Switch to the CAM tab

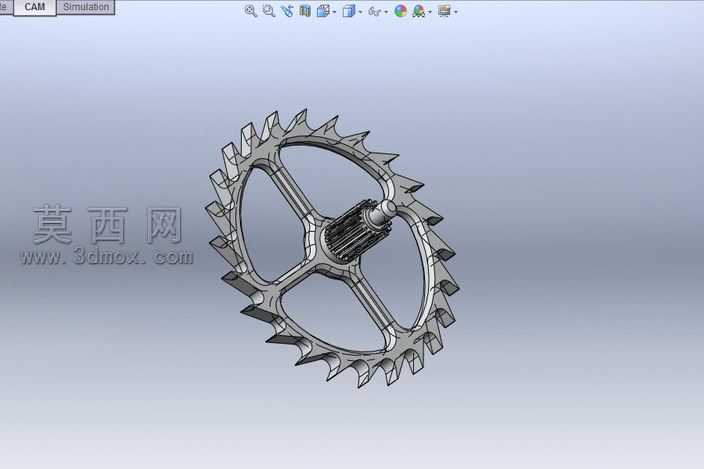tap(35, 7)
